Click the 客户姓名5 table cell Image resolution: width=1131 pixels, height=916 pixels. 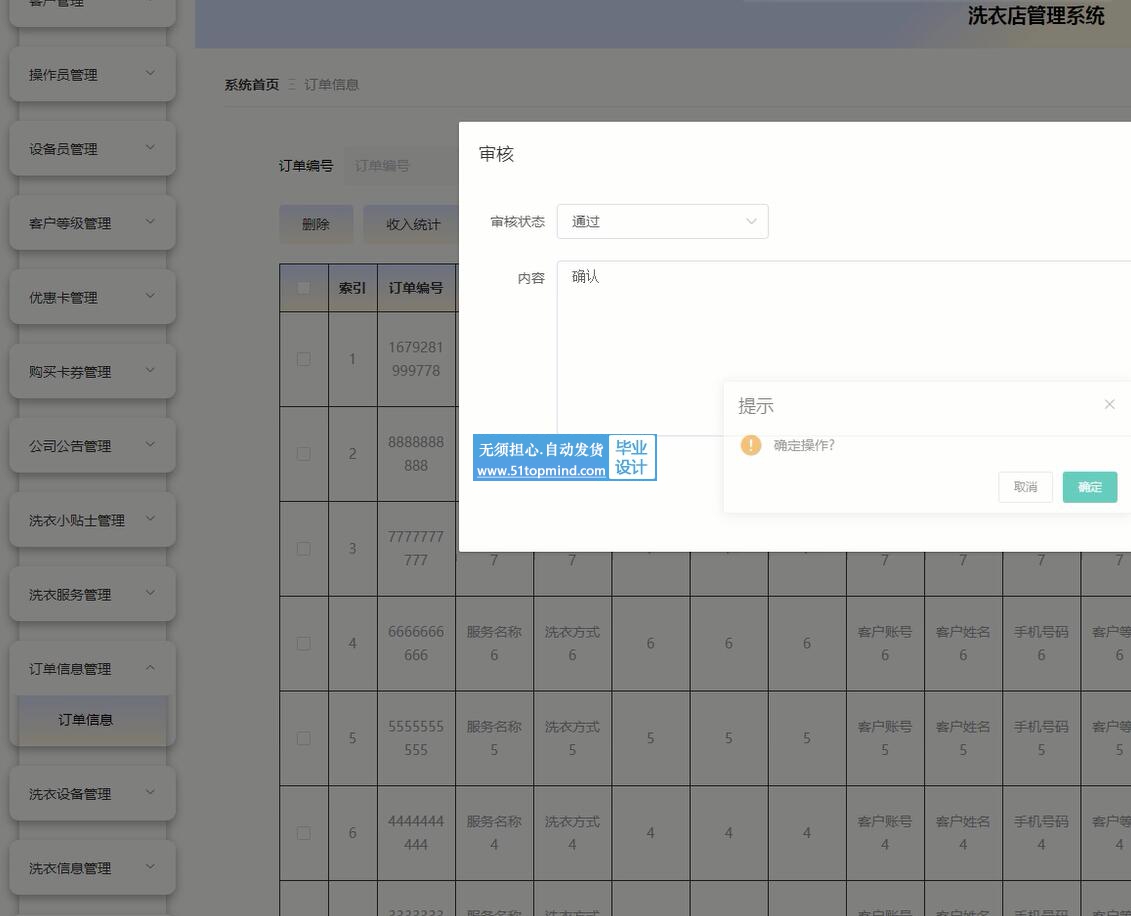point(963,739)
